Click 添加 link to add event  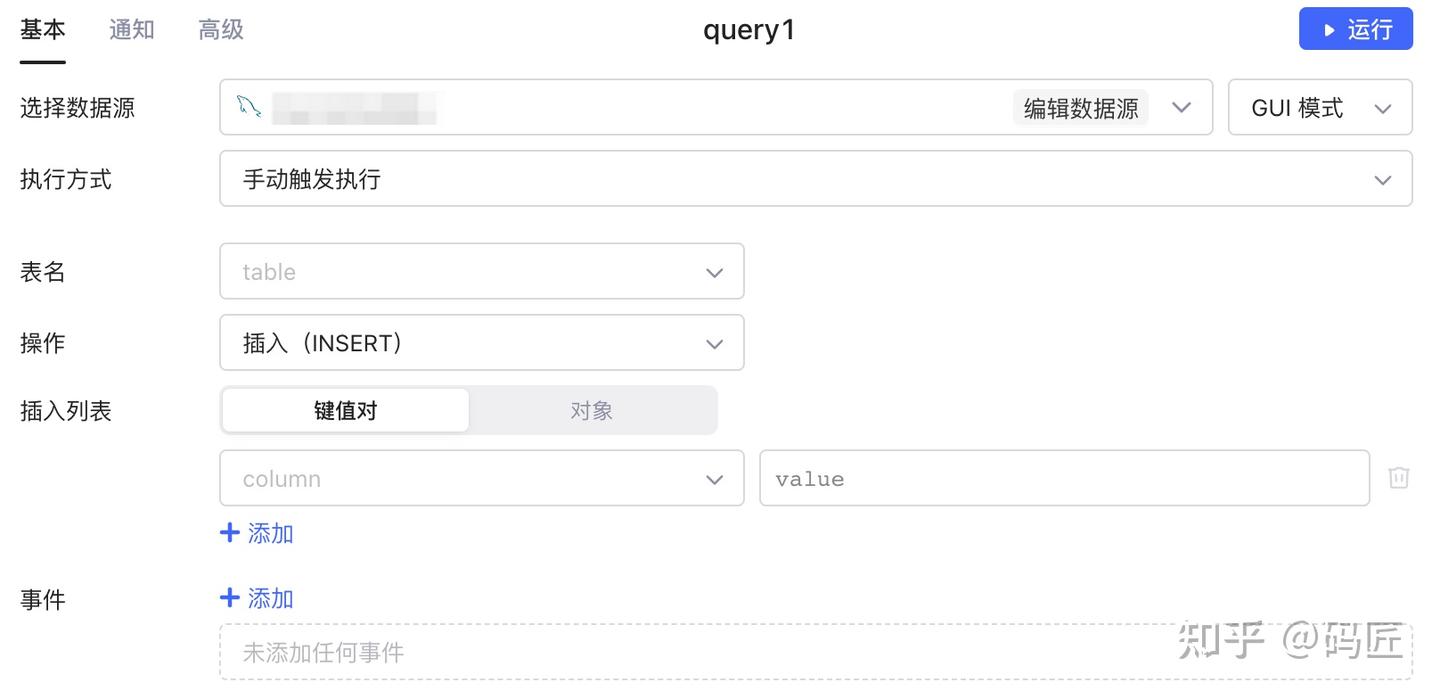tap(270, 598)
